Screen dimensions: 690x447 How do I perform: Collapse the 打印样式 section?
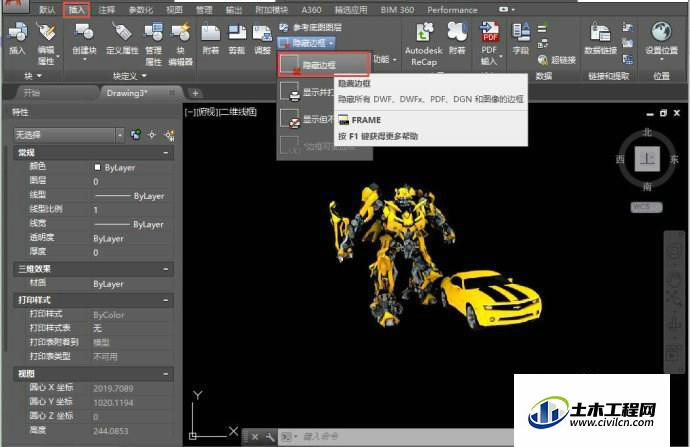point(166,300)
